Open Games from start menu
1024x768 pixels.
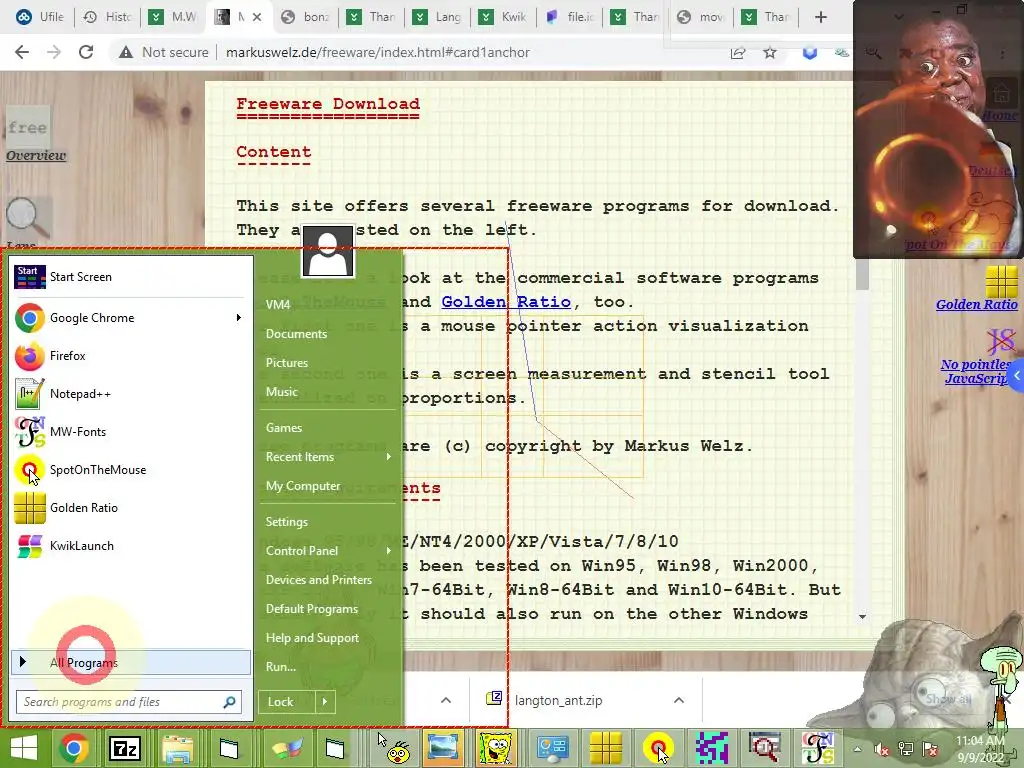point(283,428)
